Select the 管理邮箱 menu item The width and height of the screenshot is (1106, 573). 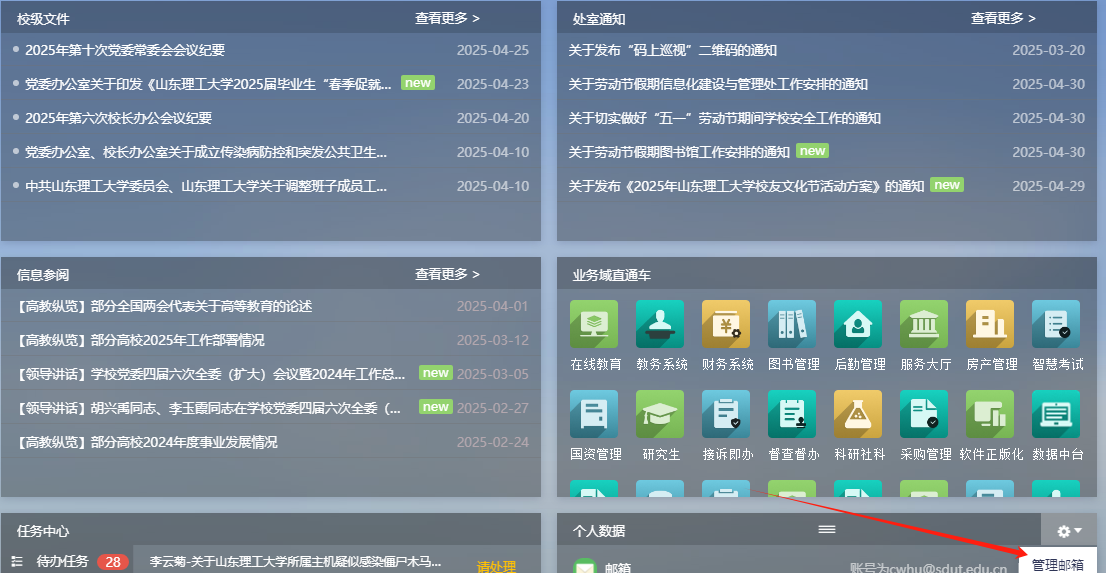pyautogui.click(x=1057, y=565)
